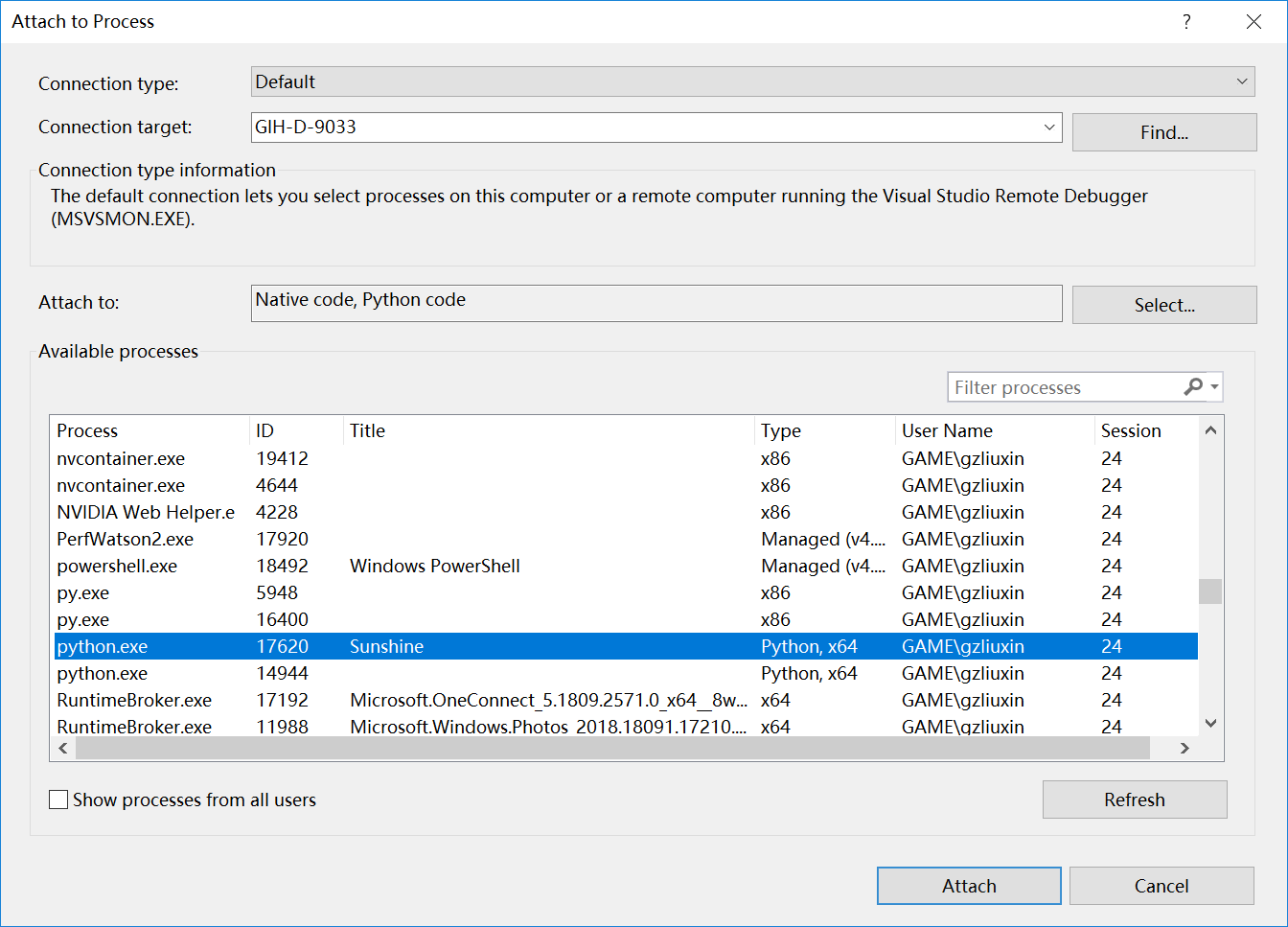Viewport: 1288px width, 927px height.
Task: Click the process list scroll up arrow
Action: tap(1210, 430)
